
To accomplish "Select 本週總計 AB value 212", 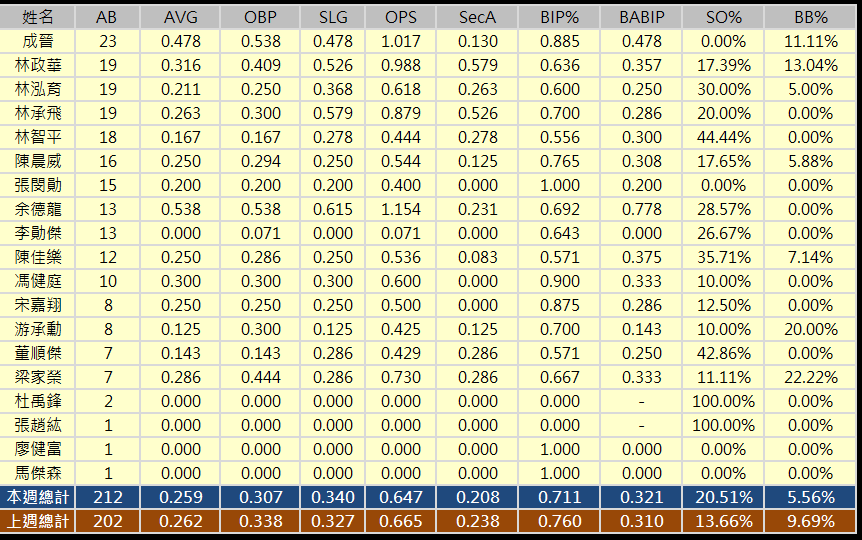I will coord(108,497).
